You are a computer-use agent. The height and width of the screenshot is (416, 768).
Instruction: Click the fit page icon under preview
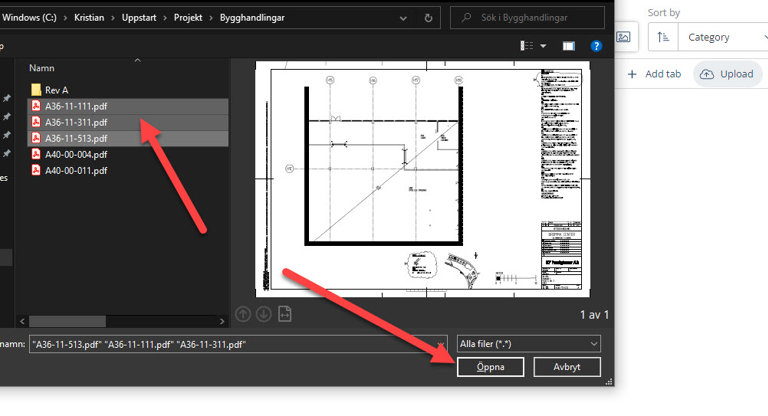(285, 314)
